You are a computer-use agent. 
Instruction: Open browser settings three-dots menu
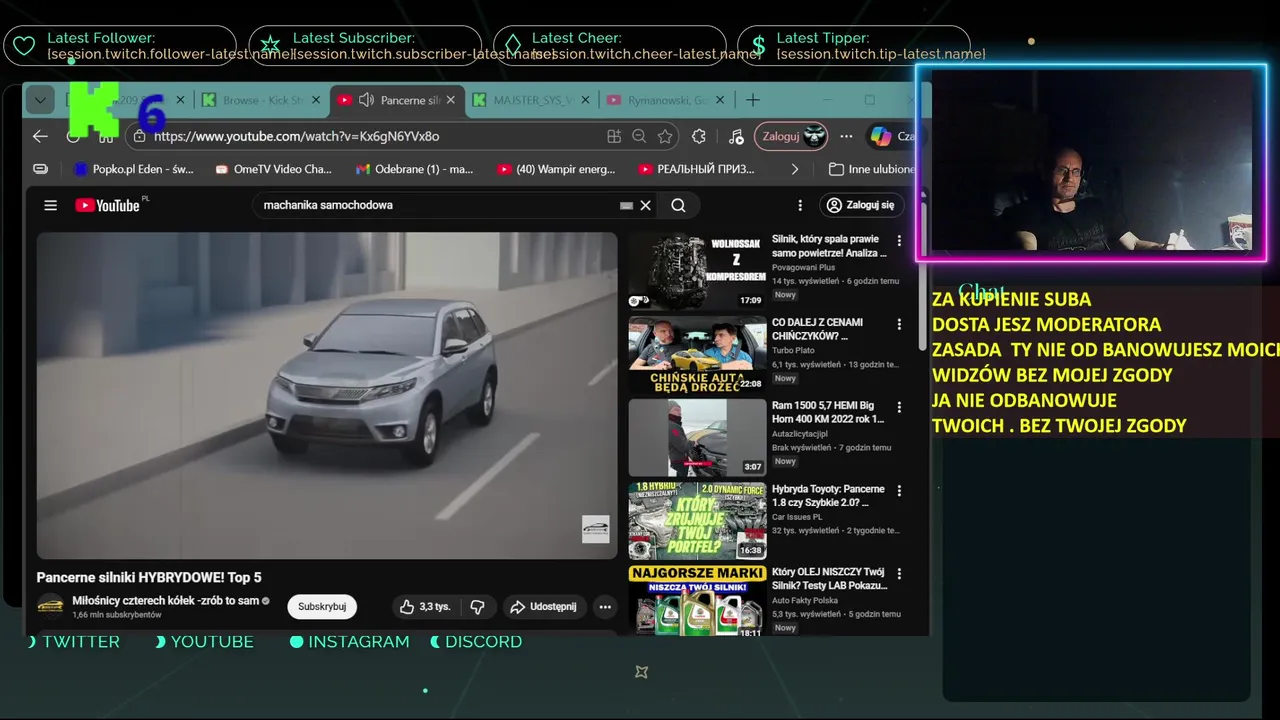846,136
